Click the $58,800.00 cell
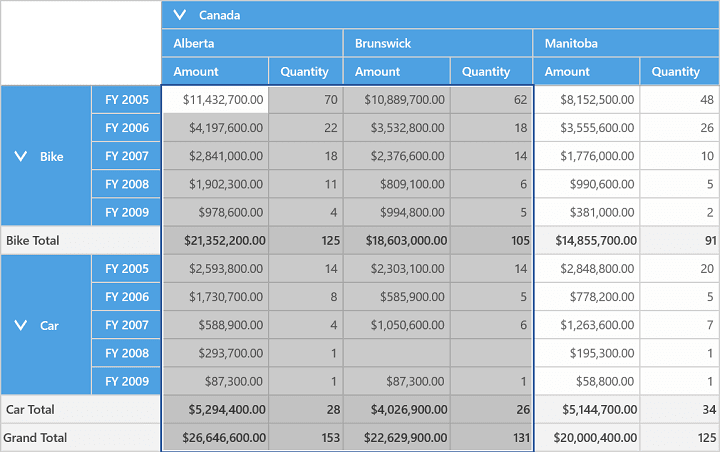Screen dimensions: 720x452 click(x=586, y=381)
